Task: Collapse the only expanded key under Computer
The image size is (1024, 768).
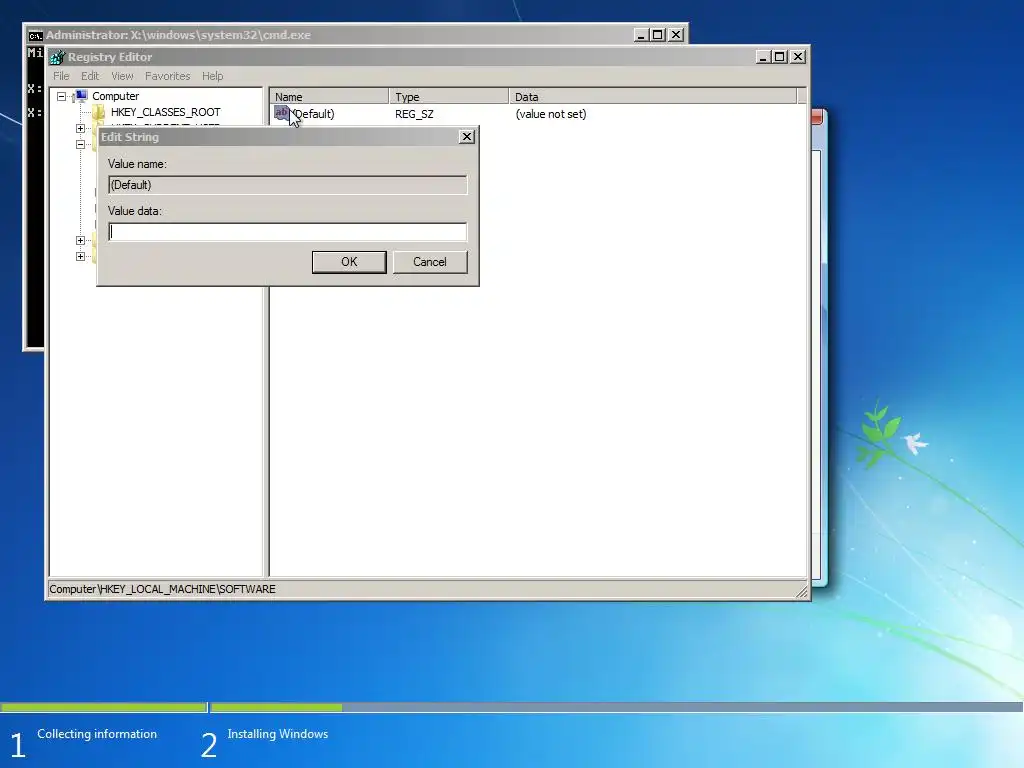Action: click(x=80, y=144)
